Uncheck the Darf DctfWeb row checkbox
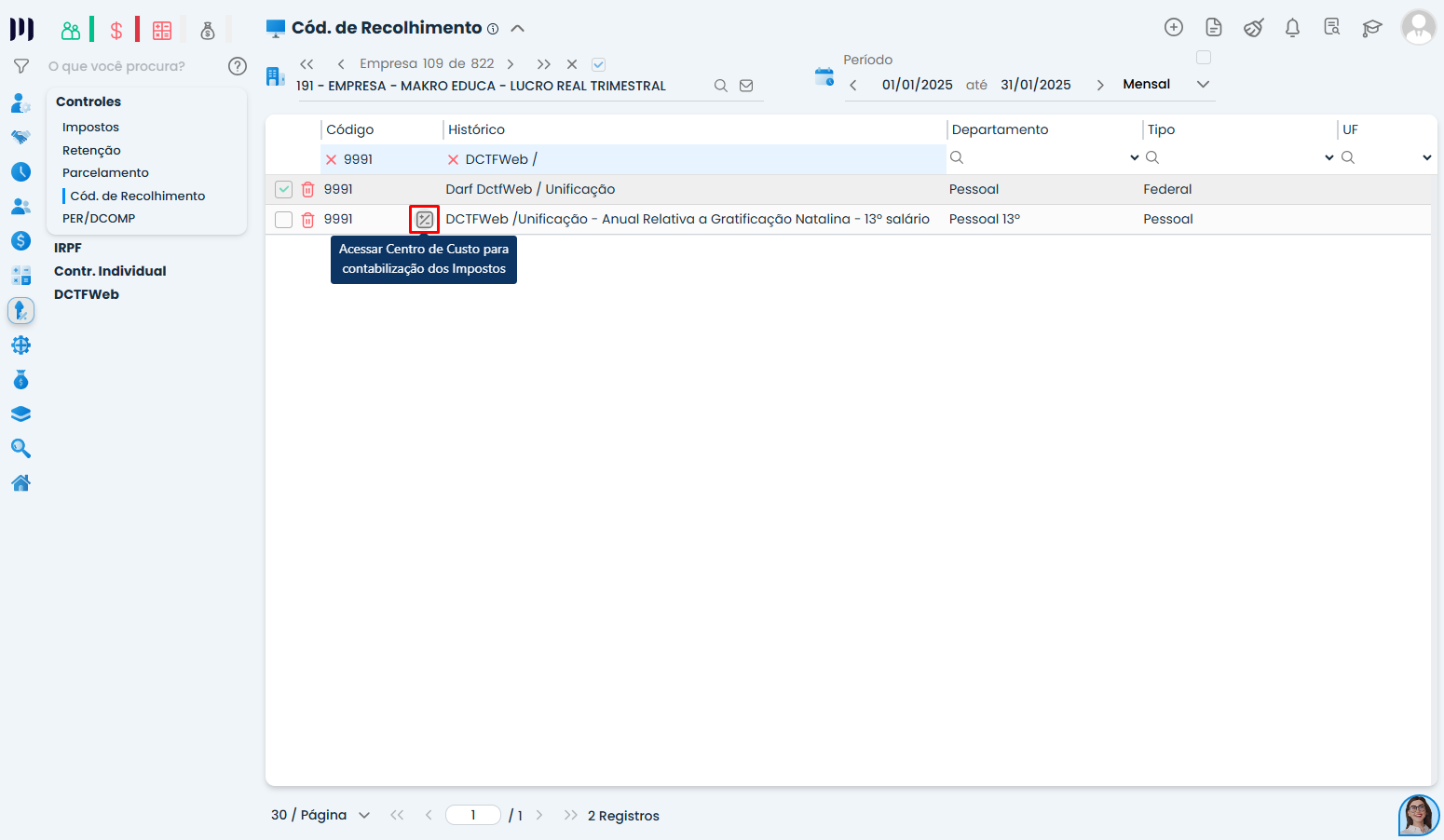 [x=284, y=190]
